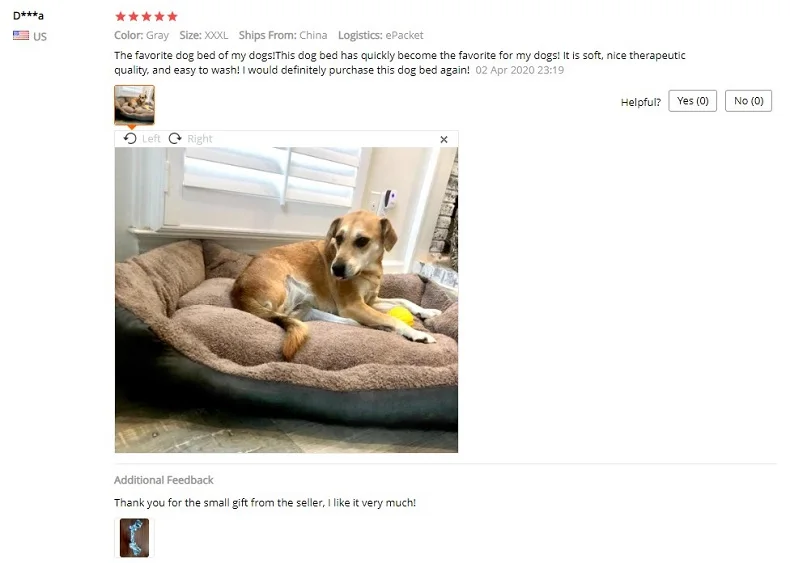
Task: Mark review unhelpful with No (0)
Action: [x=748, y=101]
